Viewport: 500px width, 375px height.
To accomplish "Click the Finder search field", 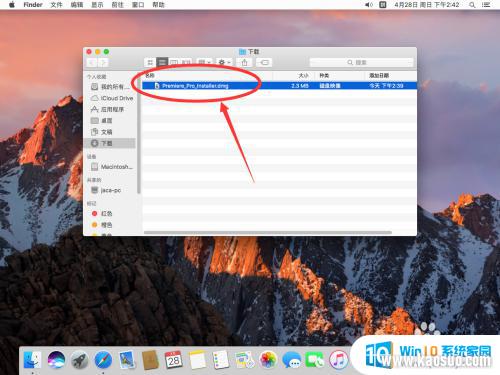I will [361, 62].
